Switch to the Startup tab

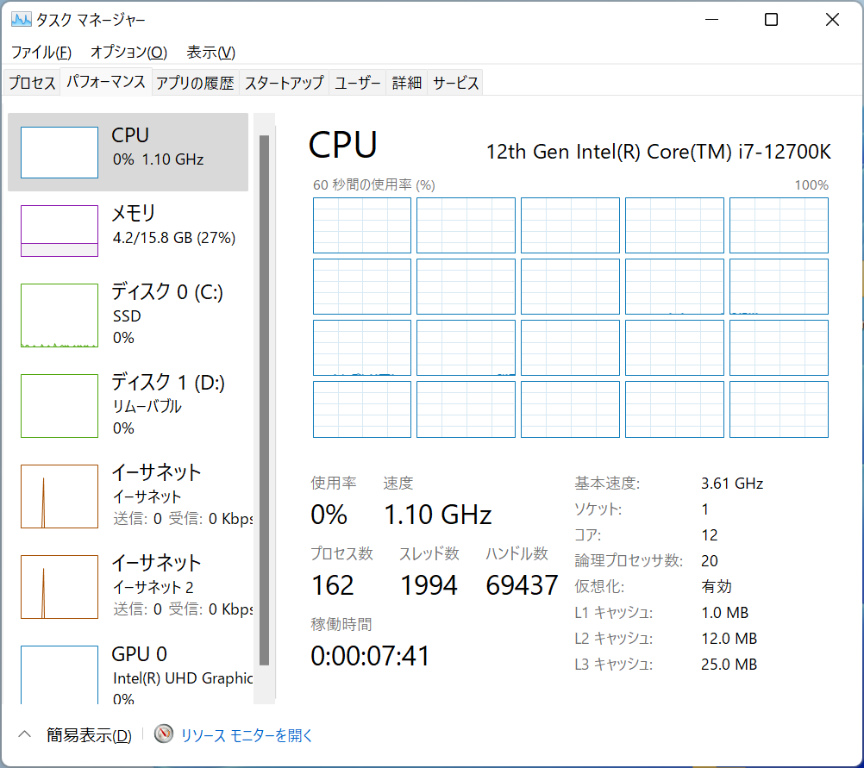click(284, 83)
